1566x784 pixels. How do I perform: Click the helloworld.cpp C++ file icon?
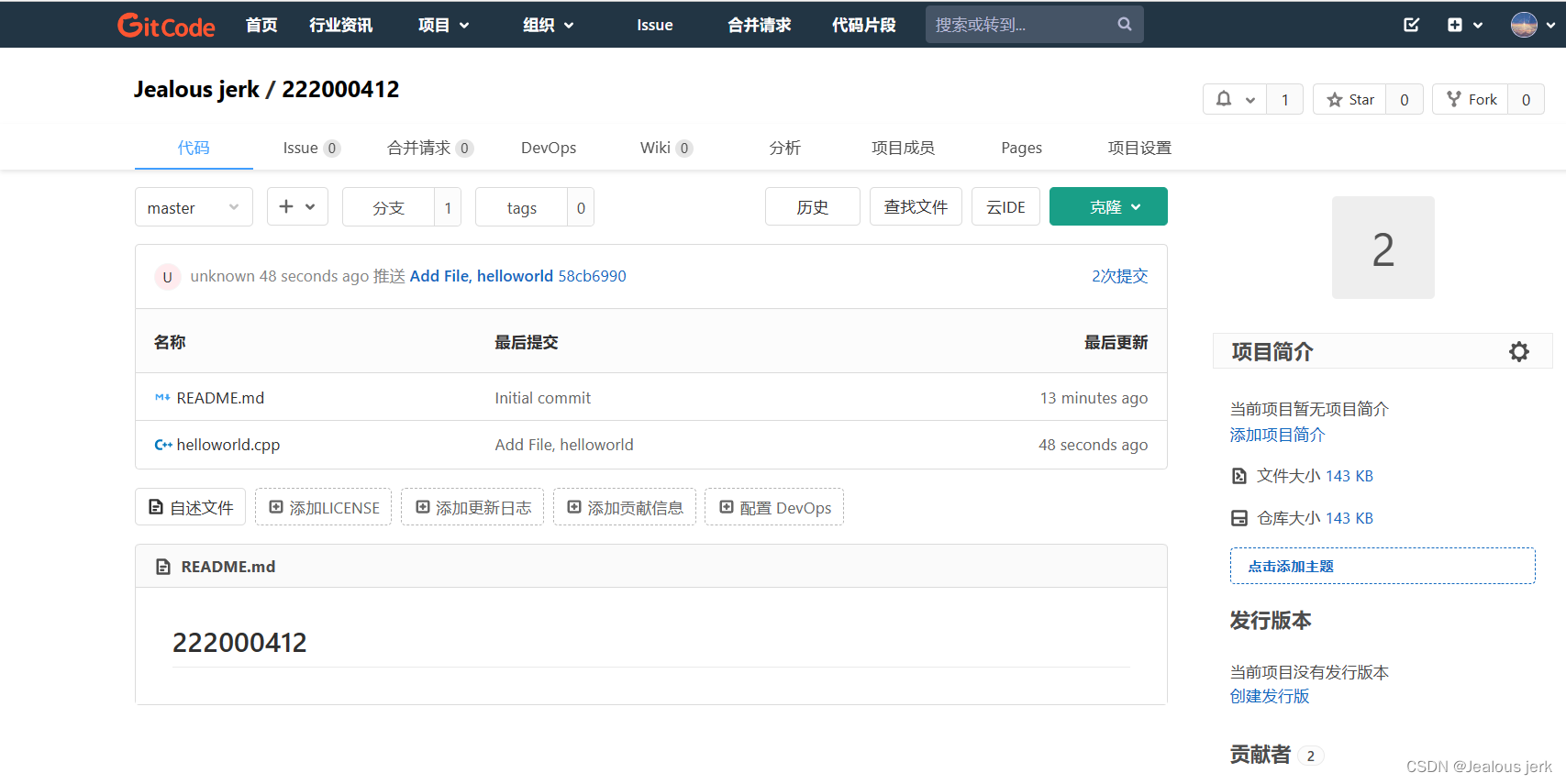tap(163, 445)
